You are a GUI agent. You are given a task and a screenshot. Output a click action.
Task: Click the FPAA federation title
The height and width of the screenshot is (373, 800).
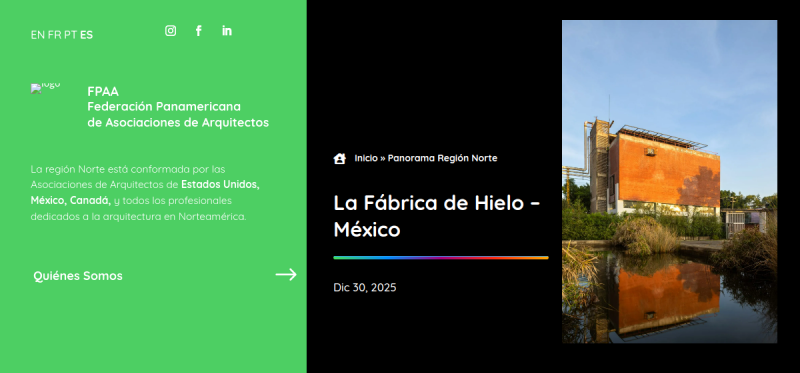(x=178, y=107)
